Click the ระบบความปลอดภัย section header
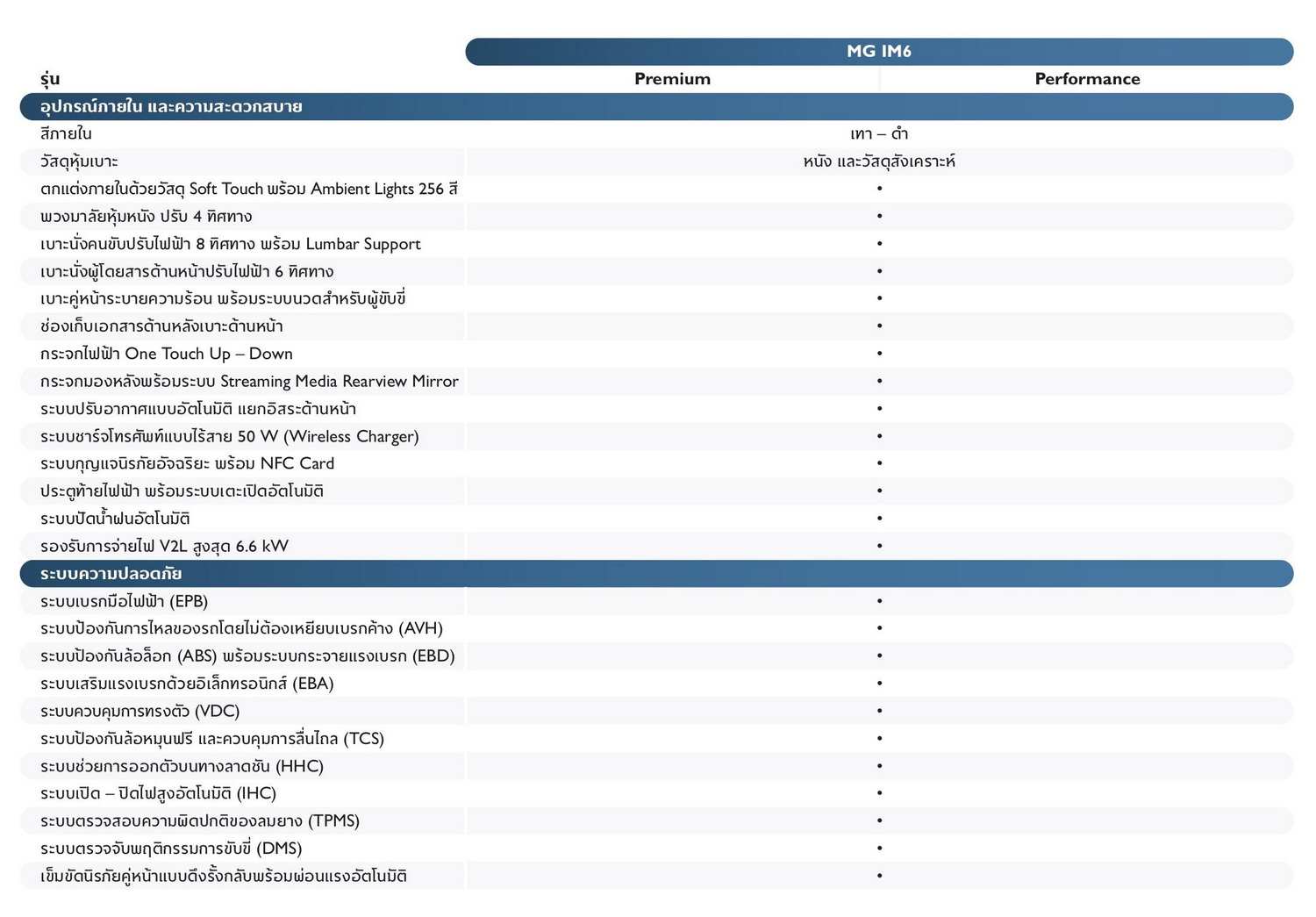 pyautogui.click(x=111, y=574)
